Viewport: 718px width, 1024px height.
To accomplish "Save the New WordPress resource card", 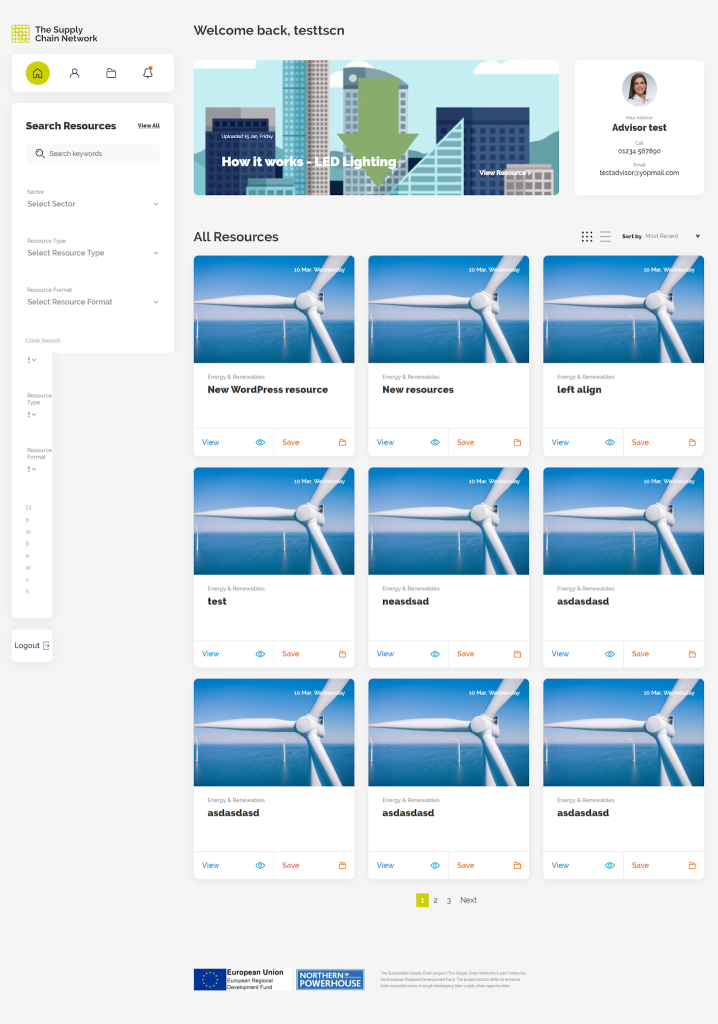I will (314, 442).
